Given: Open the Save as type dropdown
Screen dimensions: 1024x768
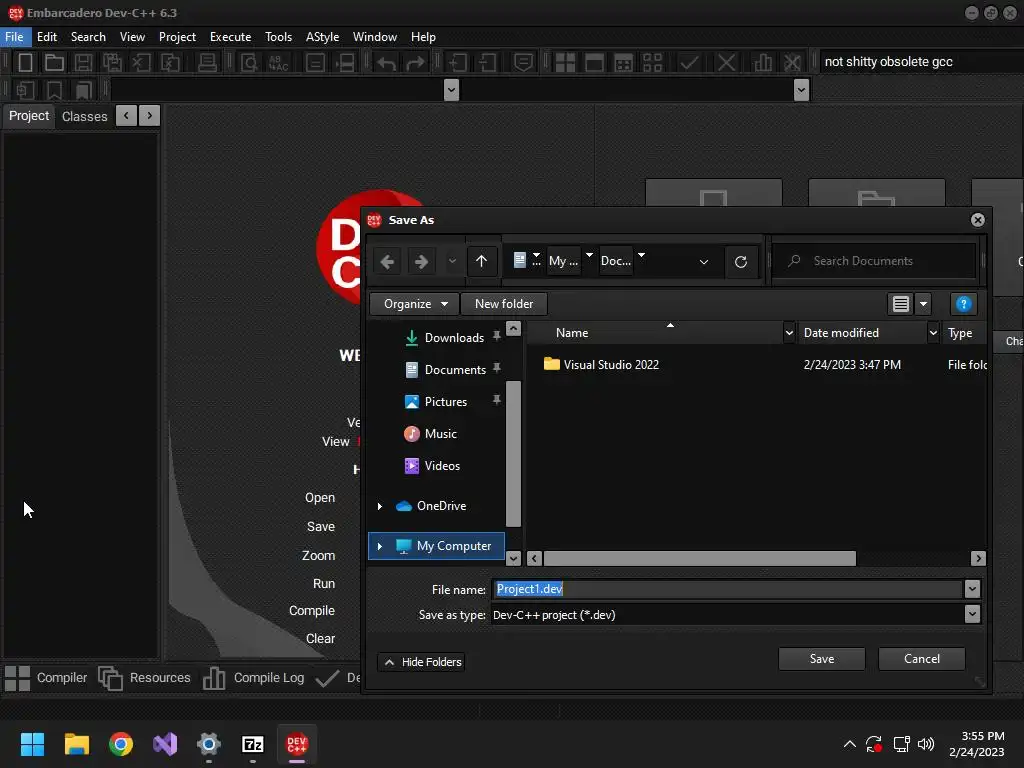Looking at the screenshot, I should (x=972, y=614).
